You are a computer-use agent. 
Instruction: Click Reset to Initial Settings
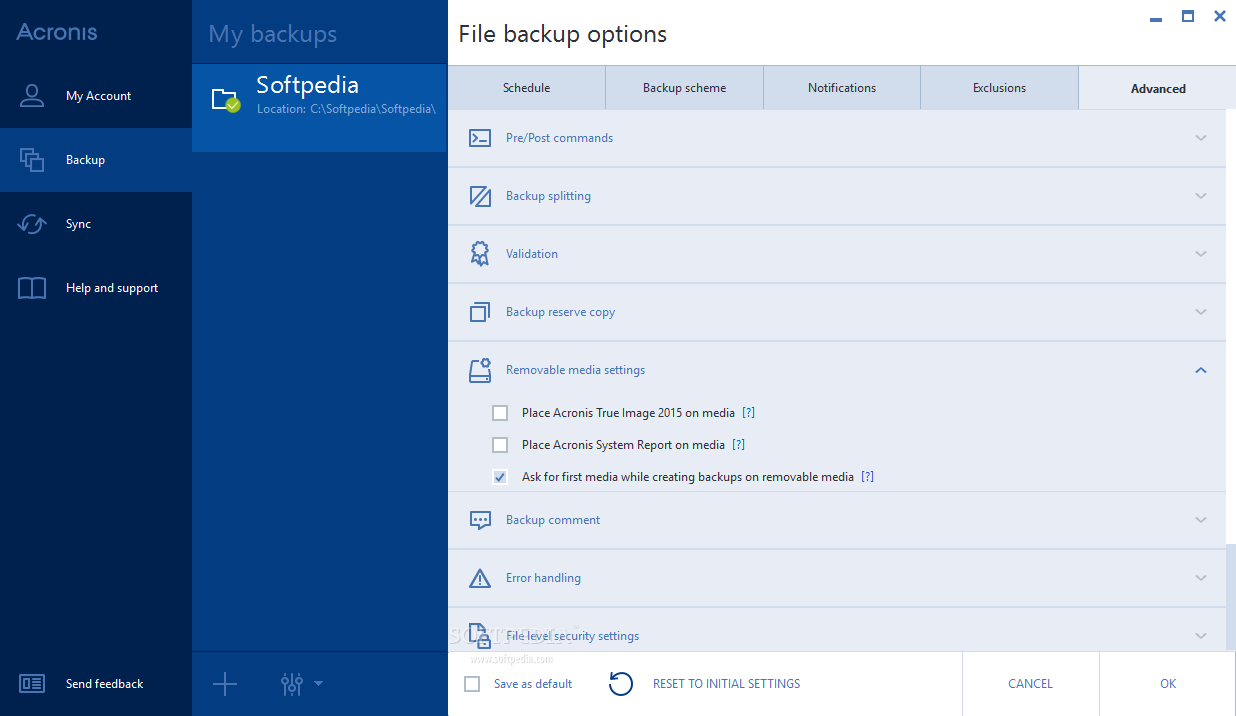point(726,684)
